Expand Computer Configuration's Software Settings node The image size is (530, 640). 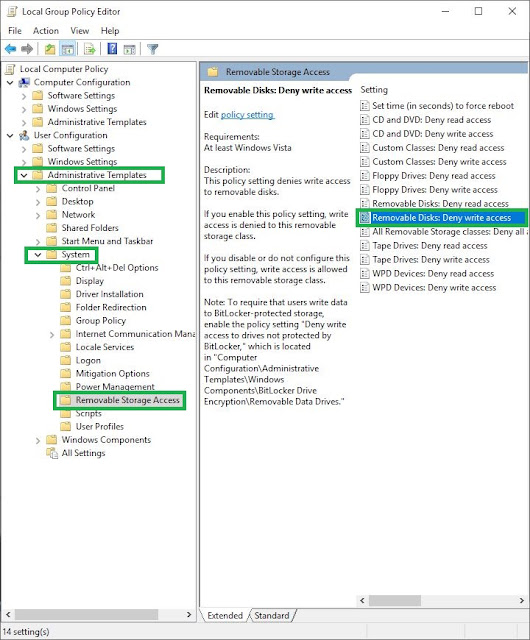[x=24, y=96]
